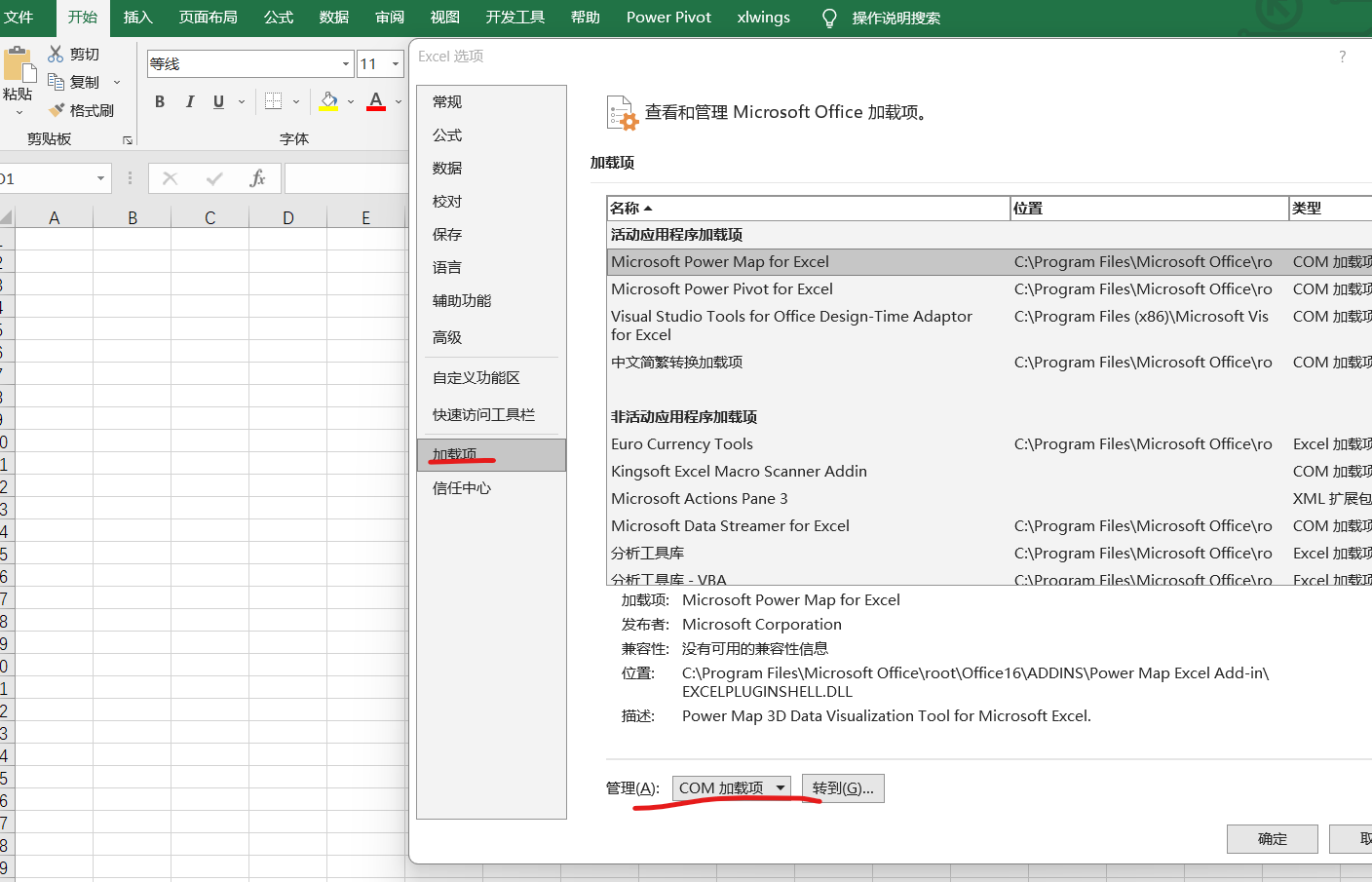1372x882 pixels.
Task: Switch to the 页面布局 ribbon tab
Action: coord(209,18)
